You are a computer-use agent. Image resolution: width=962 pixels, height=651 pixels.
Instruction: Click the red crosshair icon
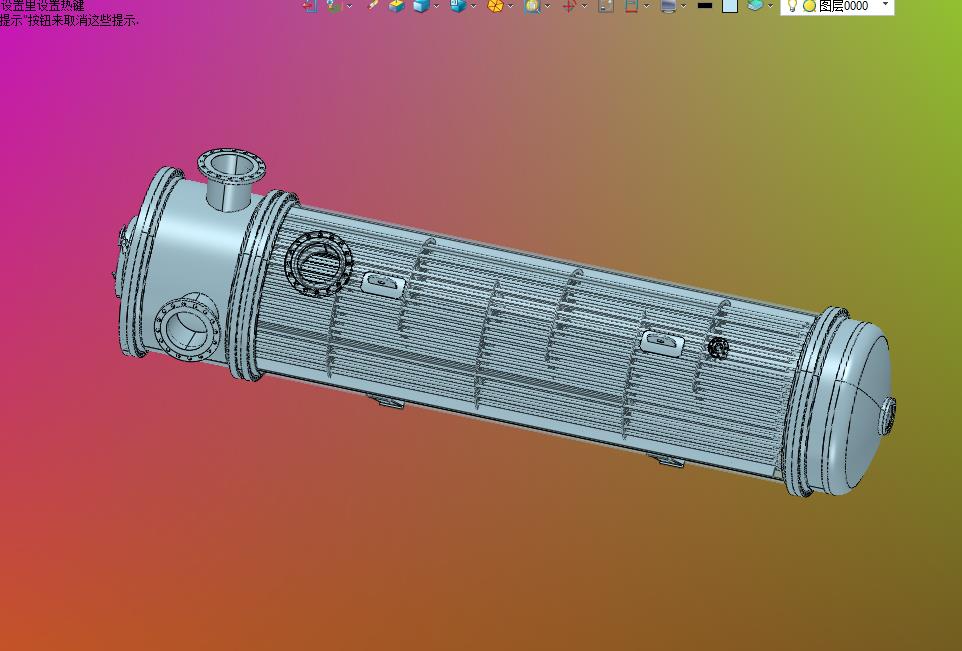pos(569,6)
